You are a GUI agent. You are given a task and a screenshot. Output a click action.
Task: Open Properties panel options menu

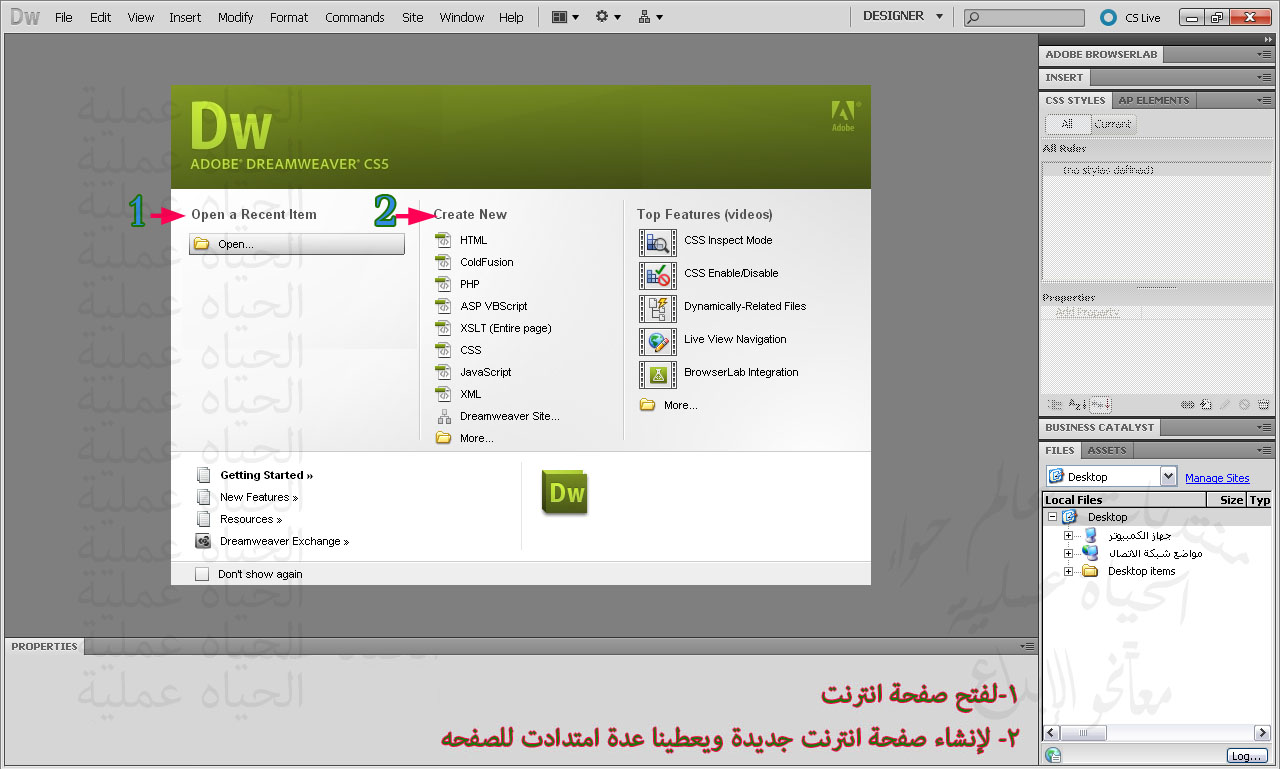1028,647
